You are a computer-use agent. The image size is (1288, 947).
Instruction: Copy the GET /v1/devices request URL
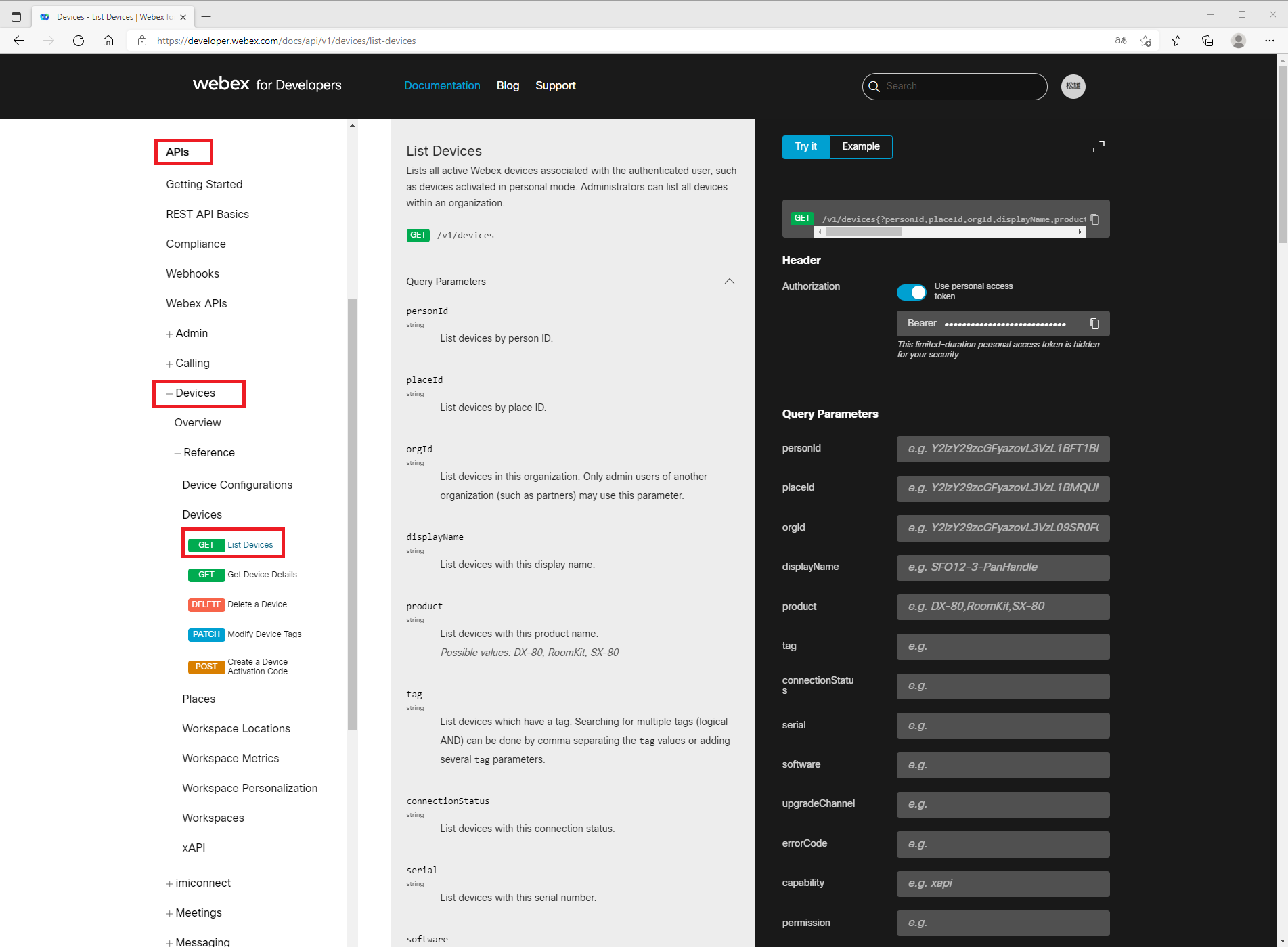1095,219
